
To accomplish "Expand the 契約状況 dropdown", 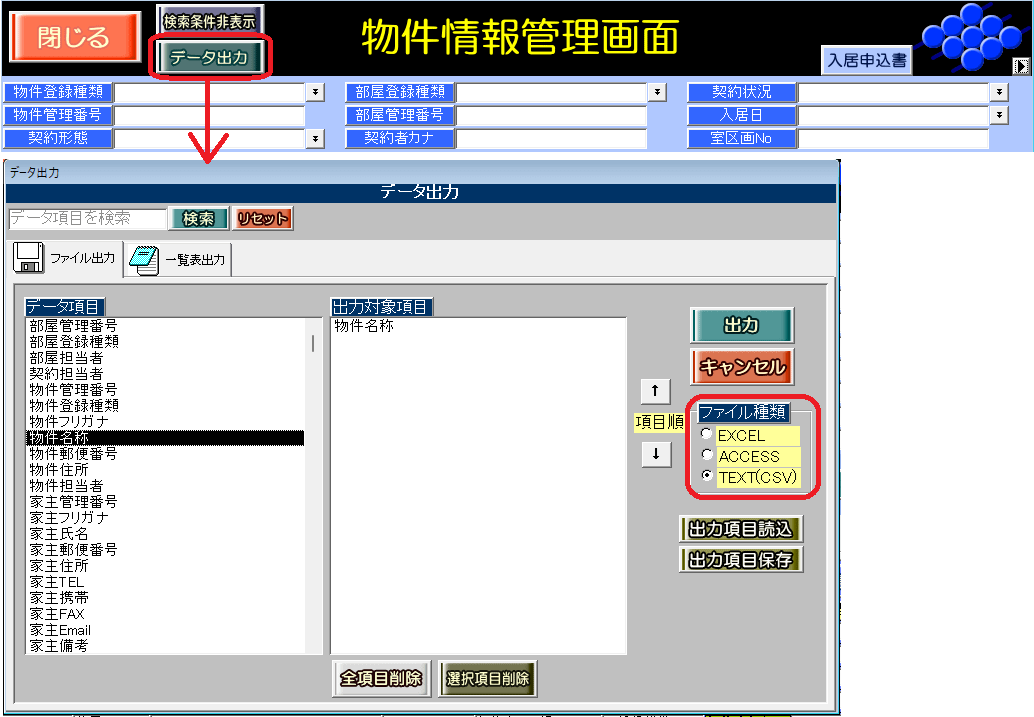I will (999, 92).
